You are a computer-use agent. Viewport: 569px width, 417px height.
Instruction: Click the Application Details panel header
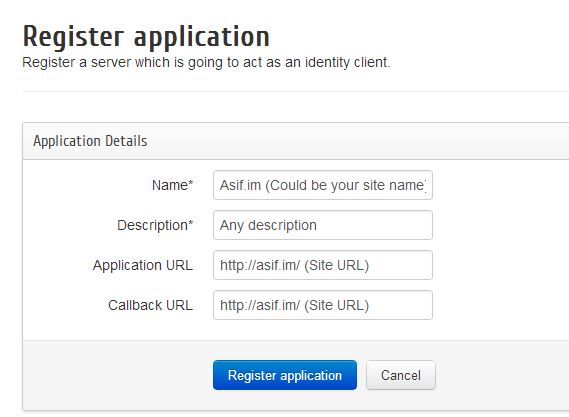(295, 141)
